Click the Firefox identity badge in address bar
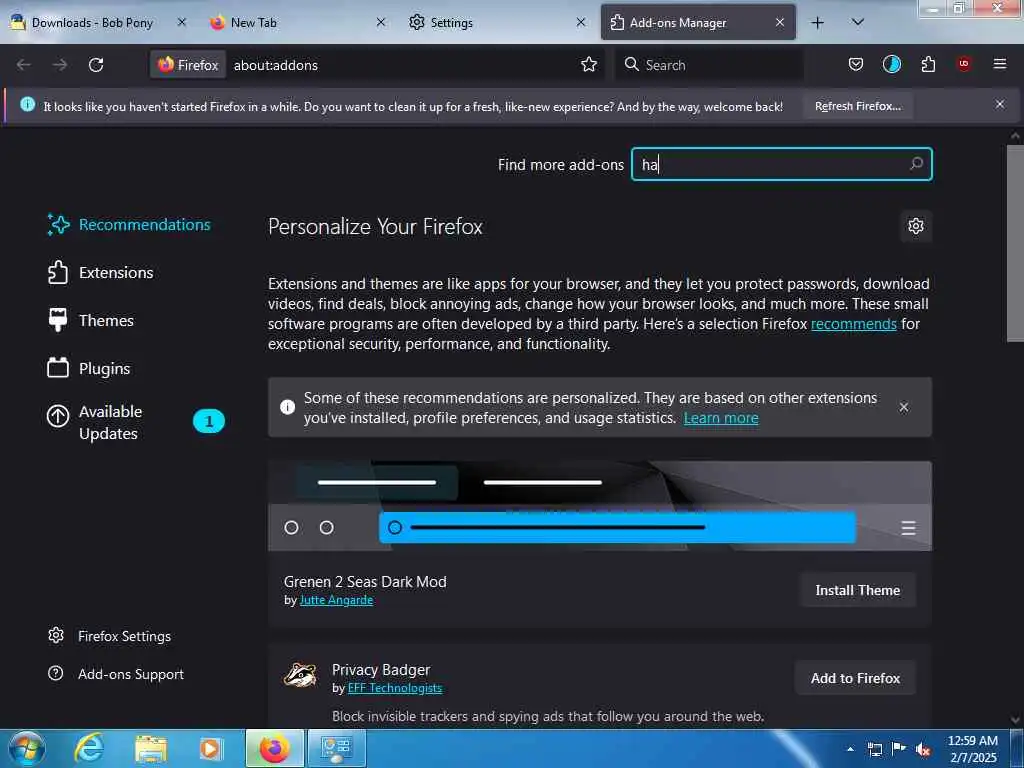 188,65
